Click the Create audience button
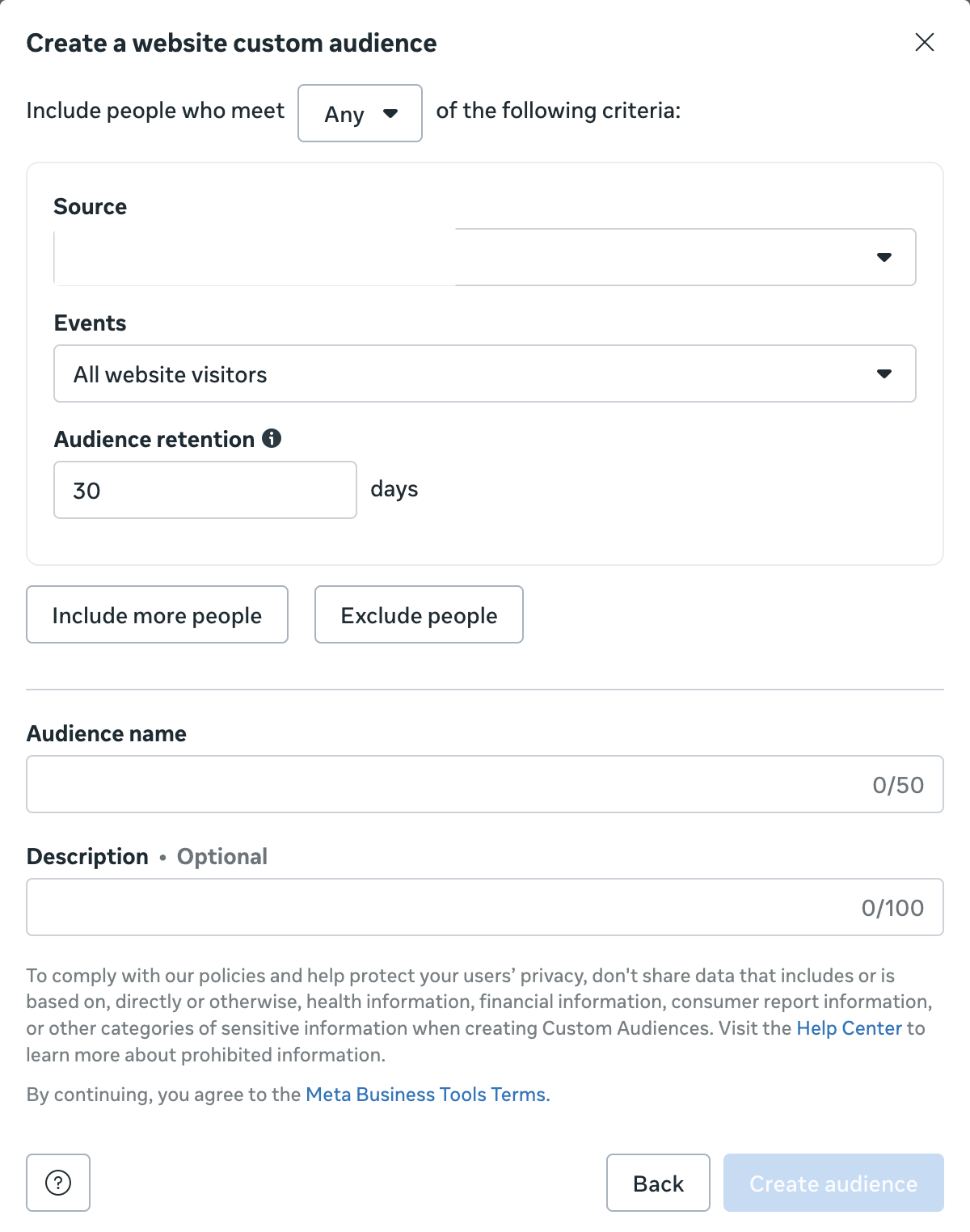 (833, 1183)
